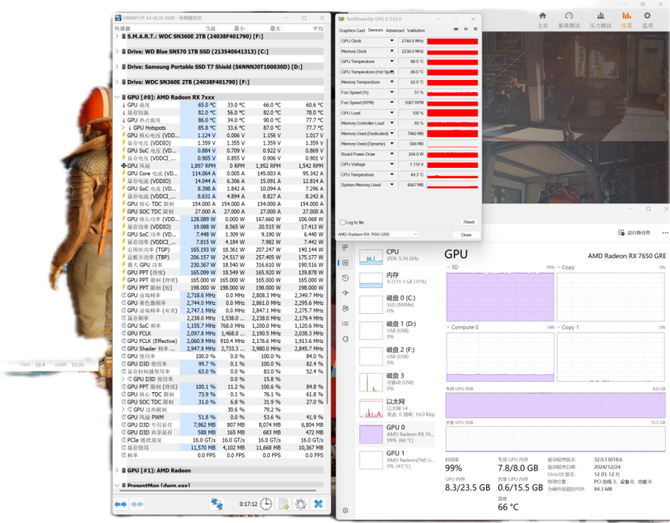Open Details icon in Task Manager sidebar
Viewport: 670px width, 523px height.
[x=345, y=323]
